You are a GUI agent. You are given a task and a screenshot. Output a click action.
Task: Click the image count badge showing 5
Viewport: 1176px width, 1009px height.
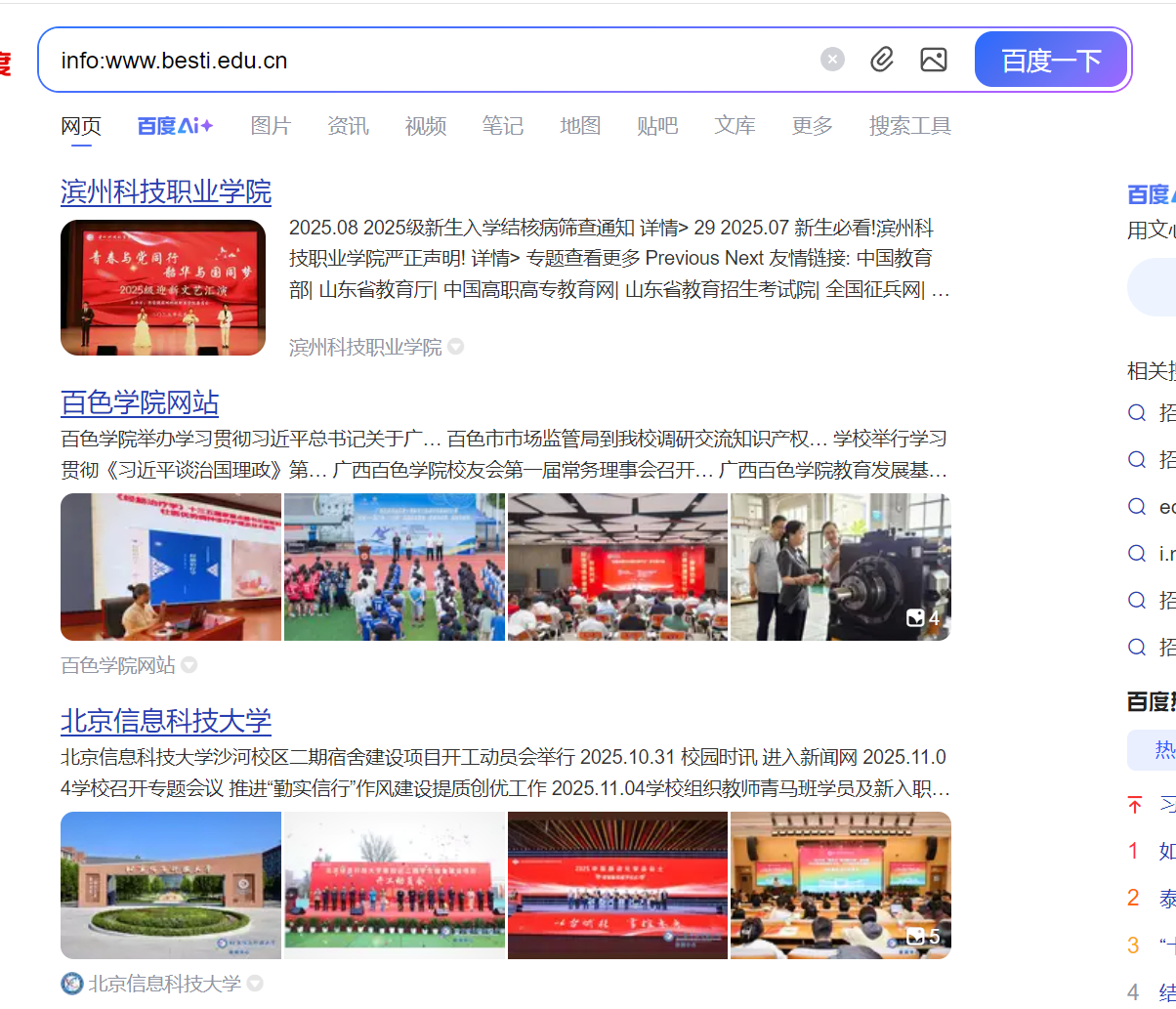tap(923, 937)
